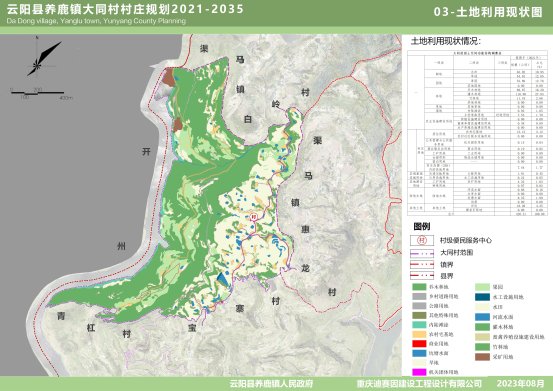Image resolution: width=553 pixels, height=391 pixels.
Task: Click the red 商业用地 legend swatch
Action: pyautogui.click(x=419, y=343)
